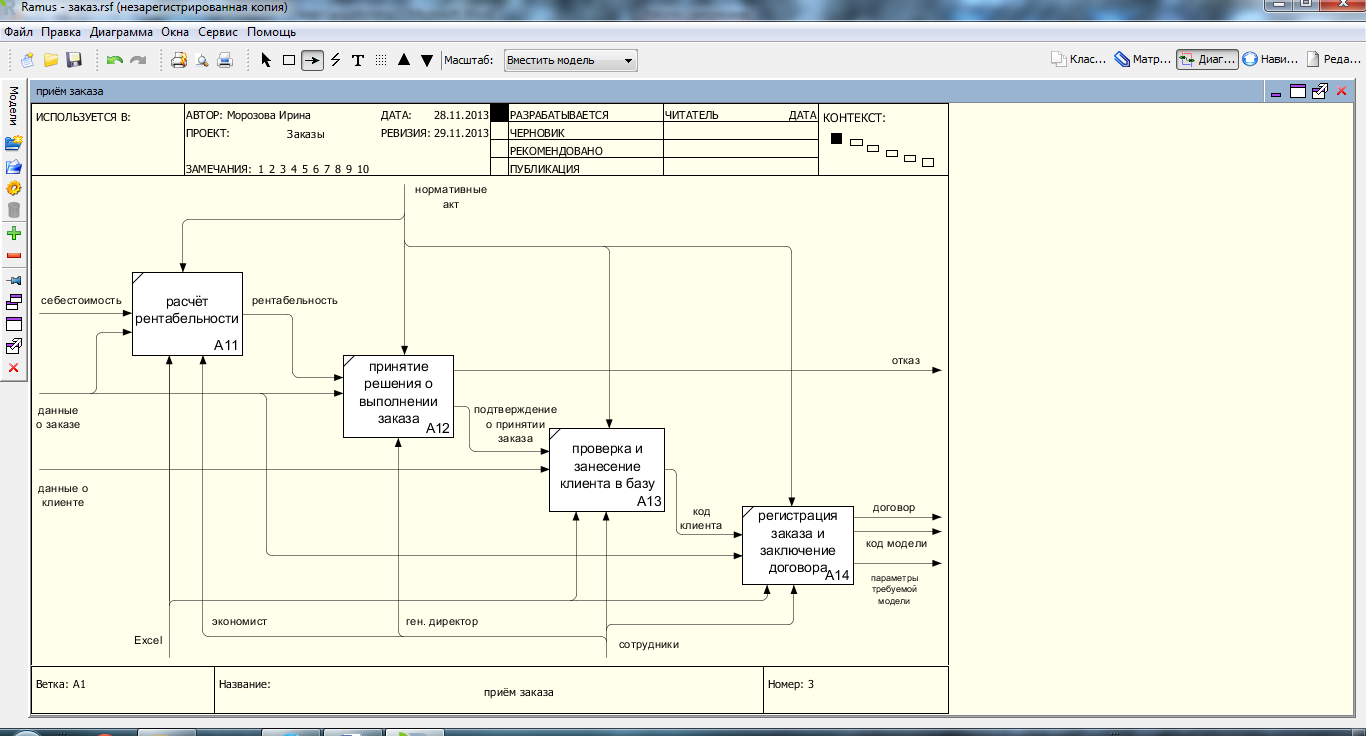Click create model folder icon in sidebar
1366x736 pixels.
click(14, 144)
